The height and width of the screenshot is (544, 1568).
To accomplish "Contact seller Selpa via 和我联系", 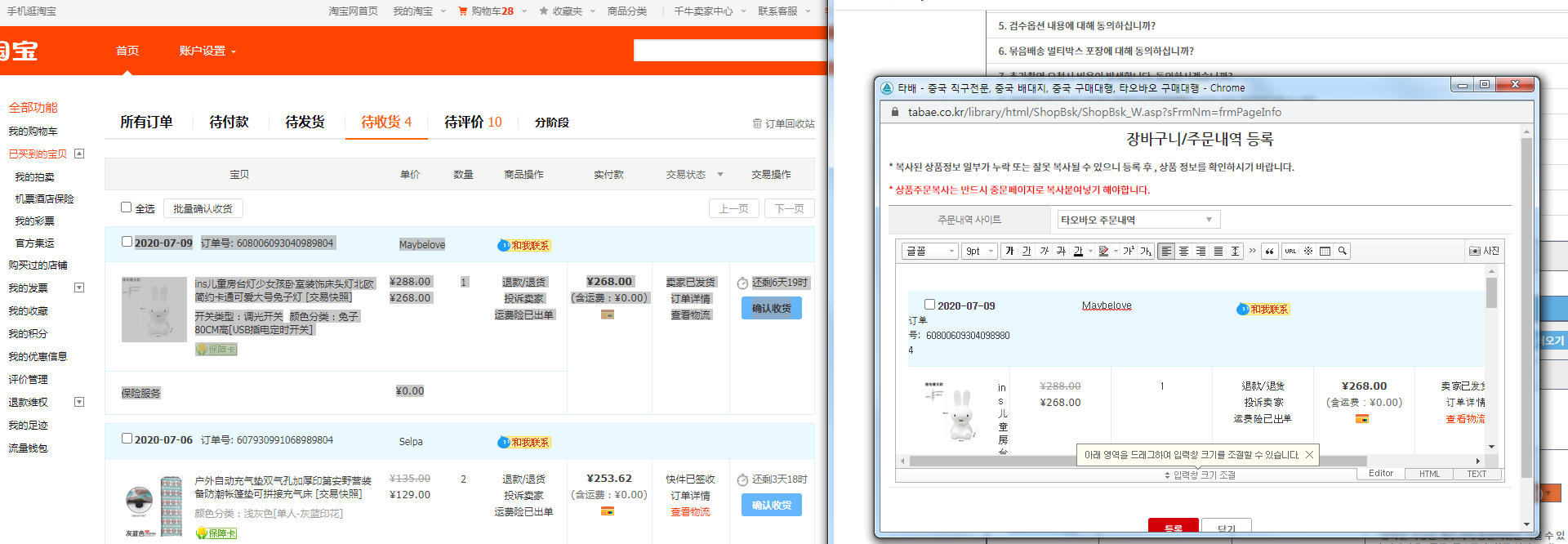I will pyautogui.click(x=524, y=442).
